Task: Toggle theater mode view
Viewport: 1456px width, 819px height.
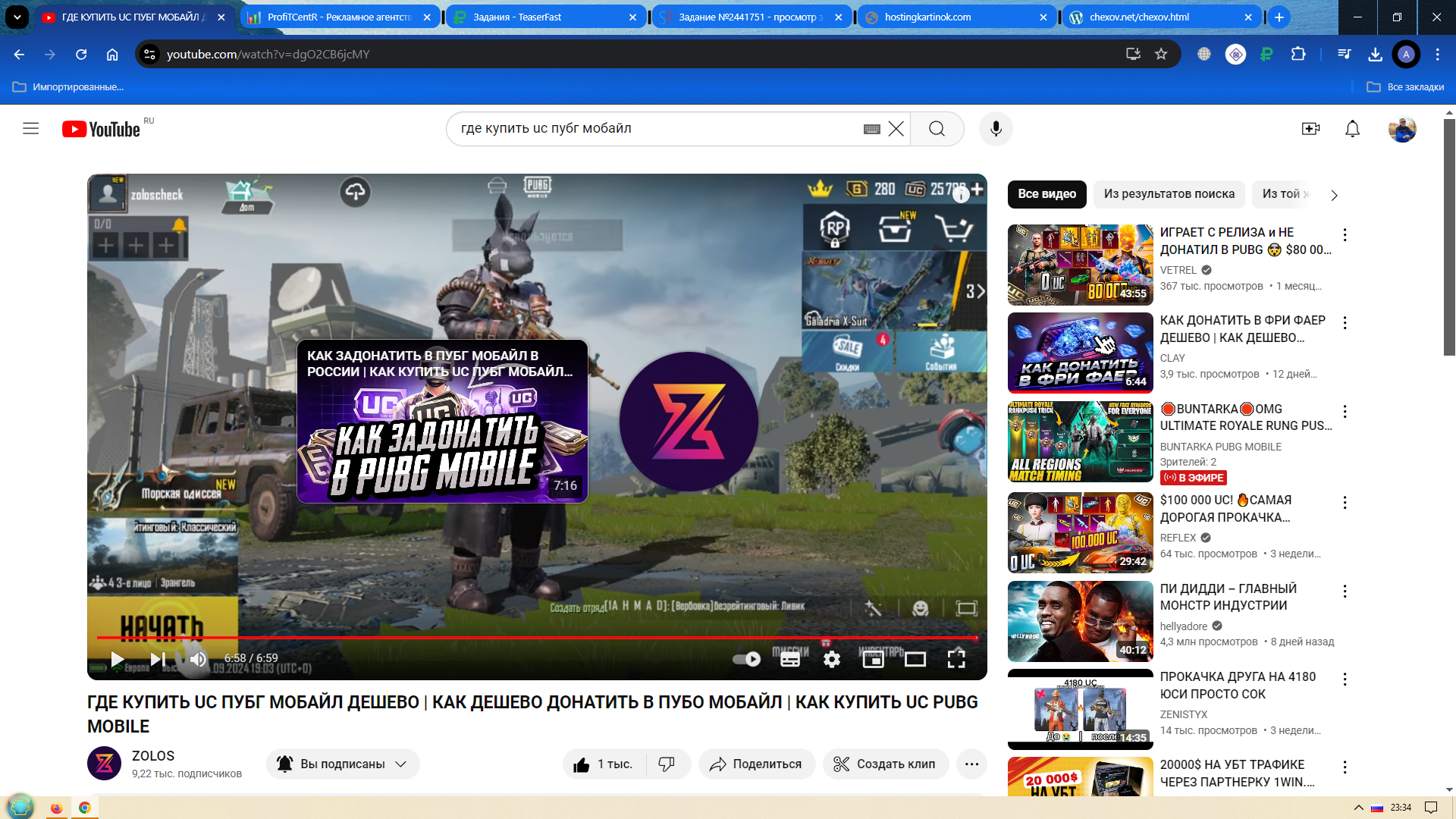Action: 915,659
